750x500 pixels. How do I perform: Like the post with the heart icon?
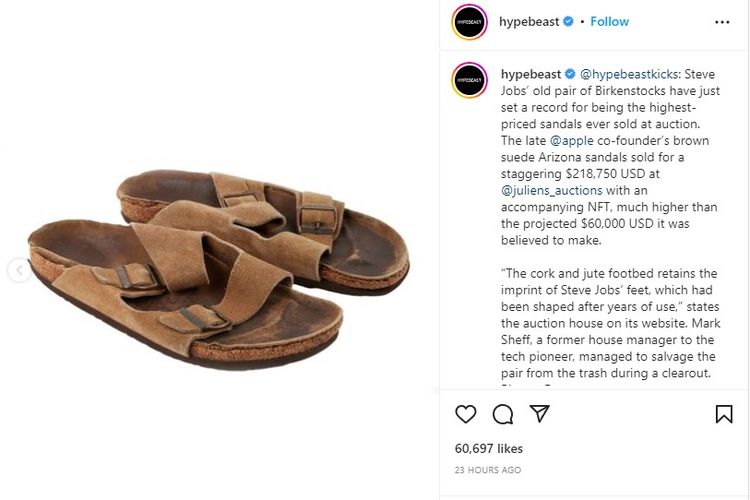point(465,414)
